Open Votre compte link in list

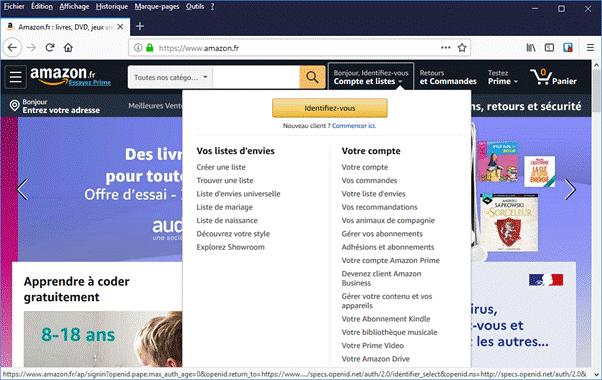click(365, 167)
